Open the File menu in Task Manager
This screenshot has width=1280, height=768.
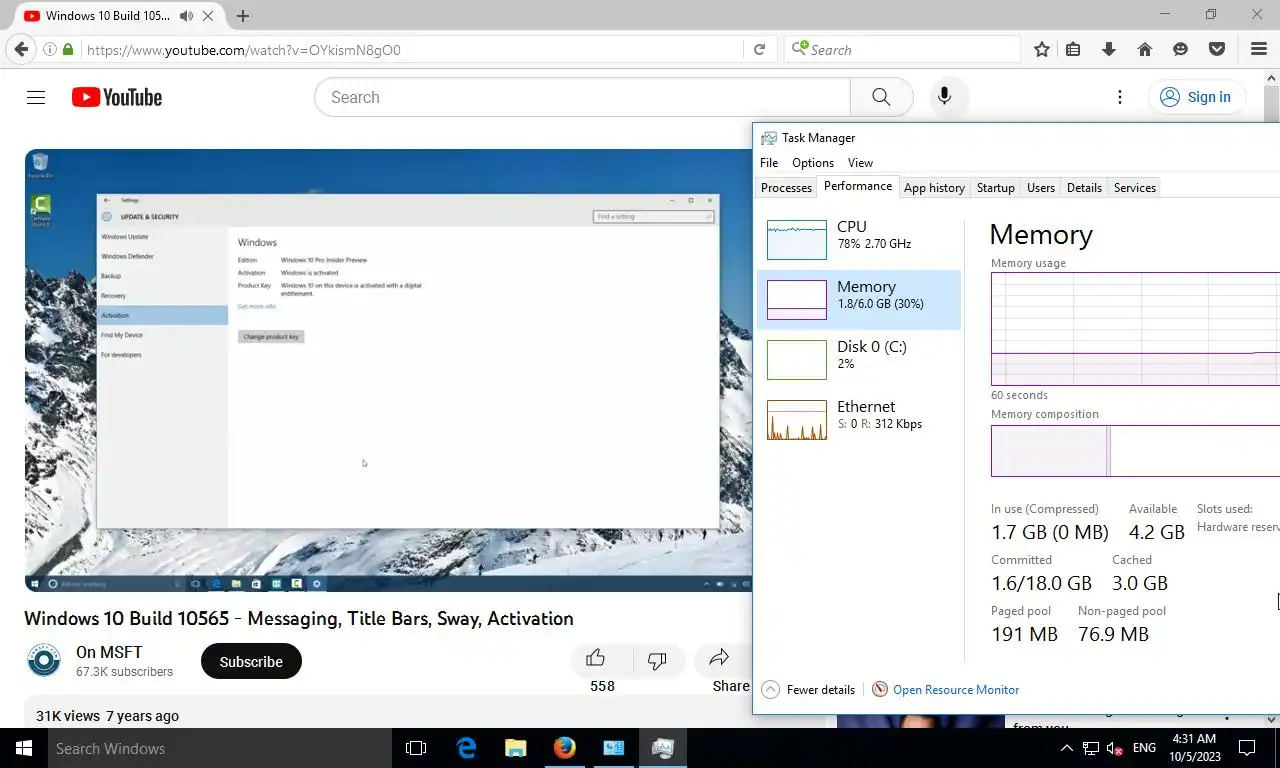tap(769, 163)
